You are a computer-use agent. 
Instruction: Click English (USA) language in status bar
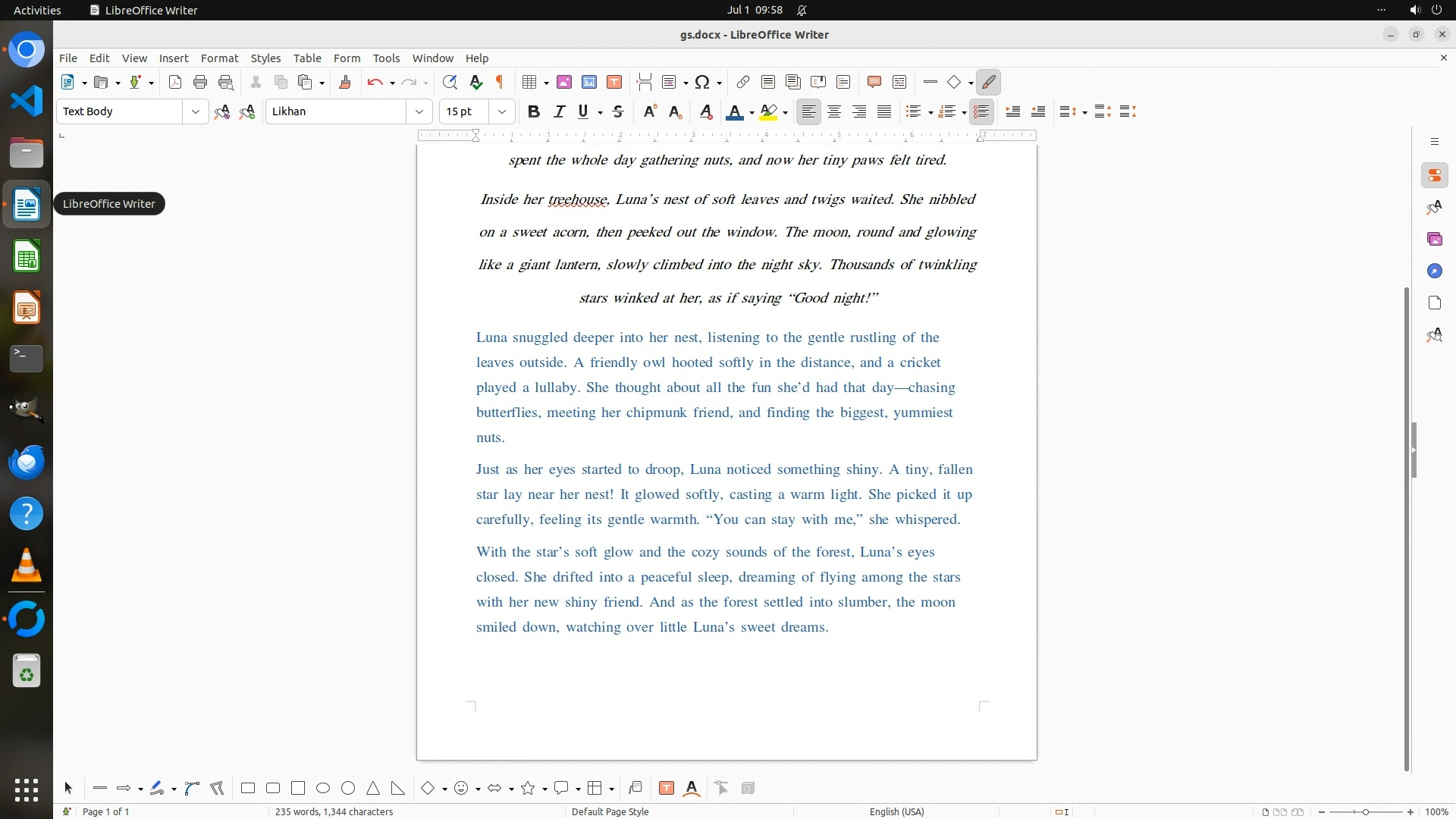click(x=896, y=811)
